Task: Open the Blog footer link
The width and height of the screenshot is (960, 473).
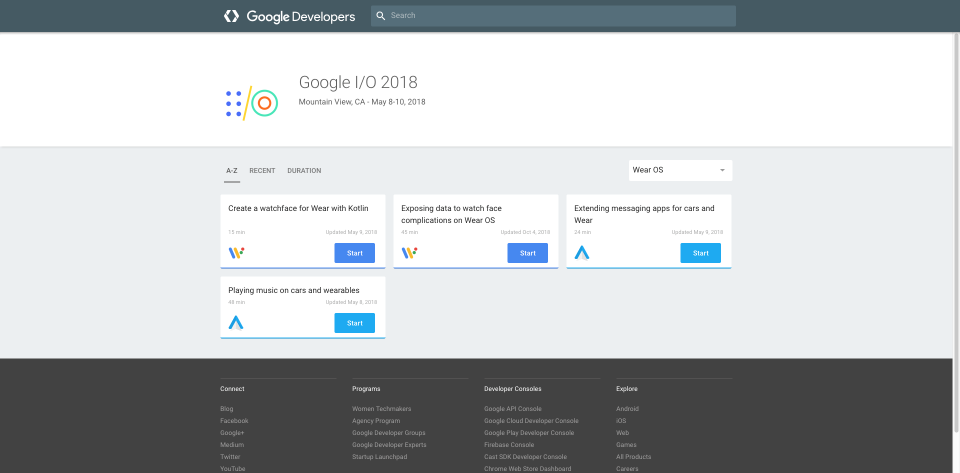Action: pyautogui.click(x=227, y=409)
